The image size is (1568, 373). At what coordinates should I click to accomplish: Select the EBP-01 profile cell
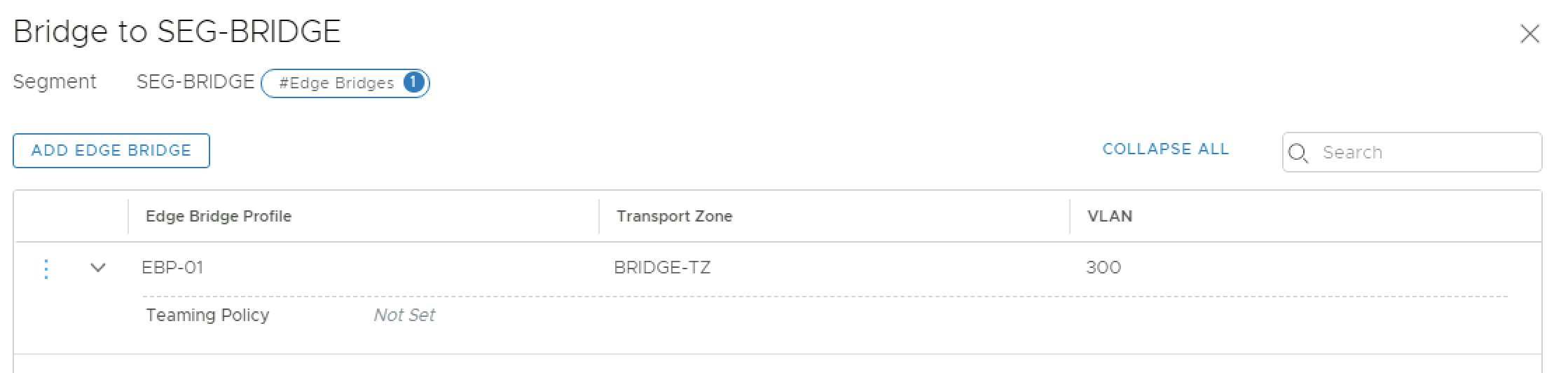click(x=172, y=267)
